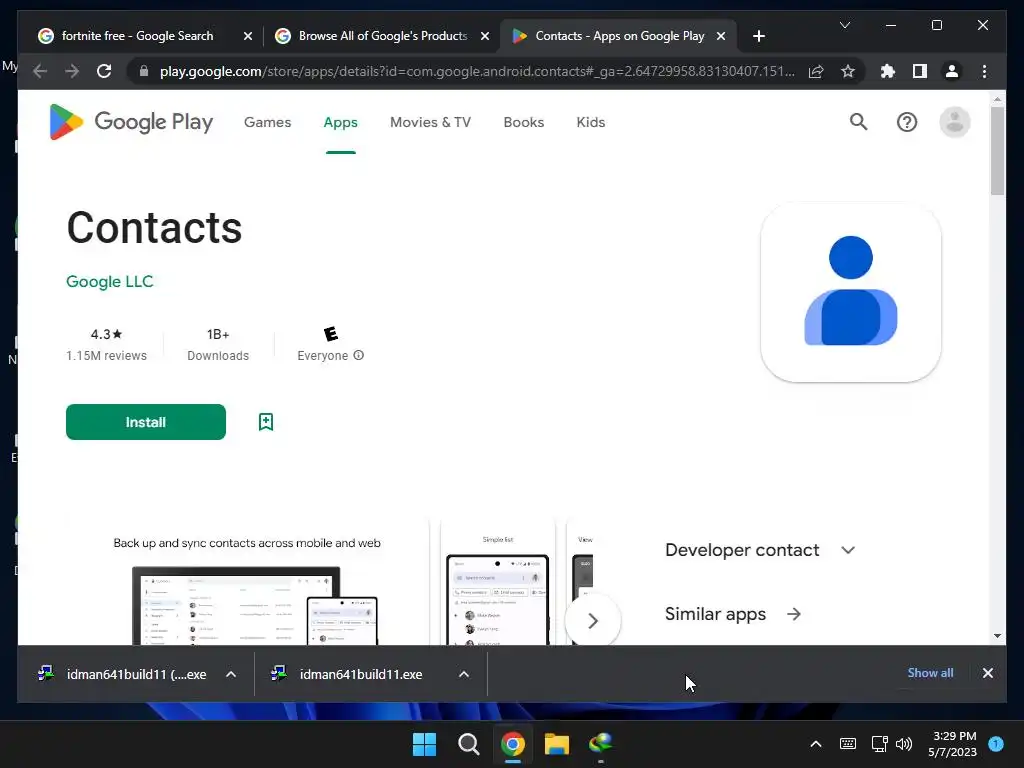Open options for idman641build11 (....exe download
Viewport: 1024px width, 768px height.
[x=231, y=675]
